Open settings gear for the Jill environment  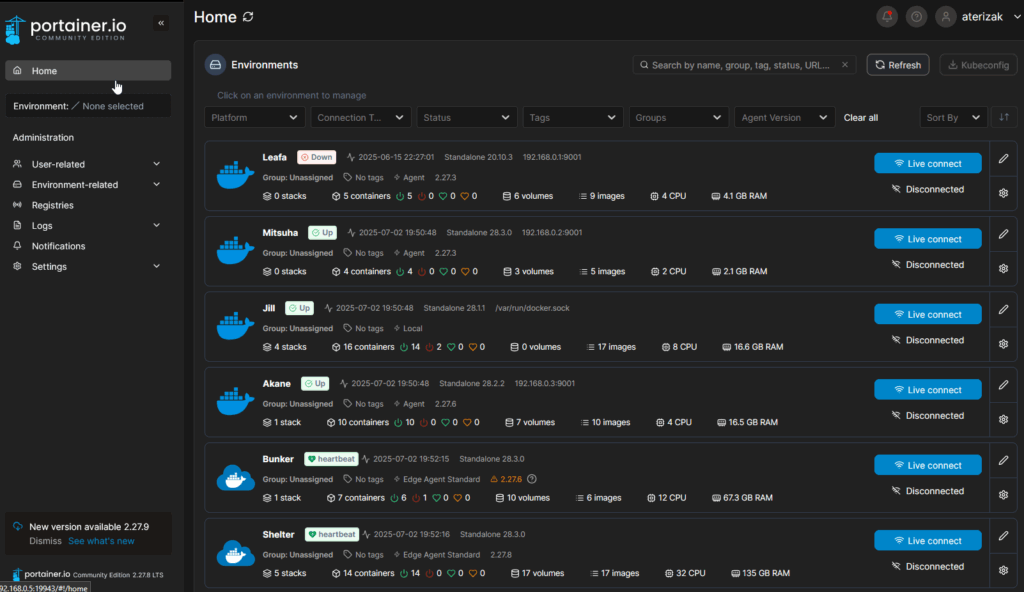click(1004, 344)
